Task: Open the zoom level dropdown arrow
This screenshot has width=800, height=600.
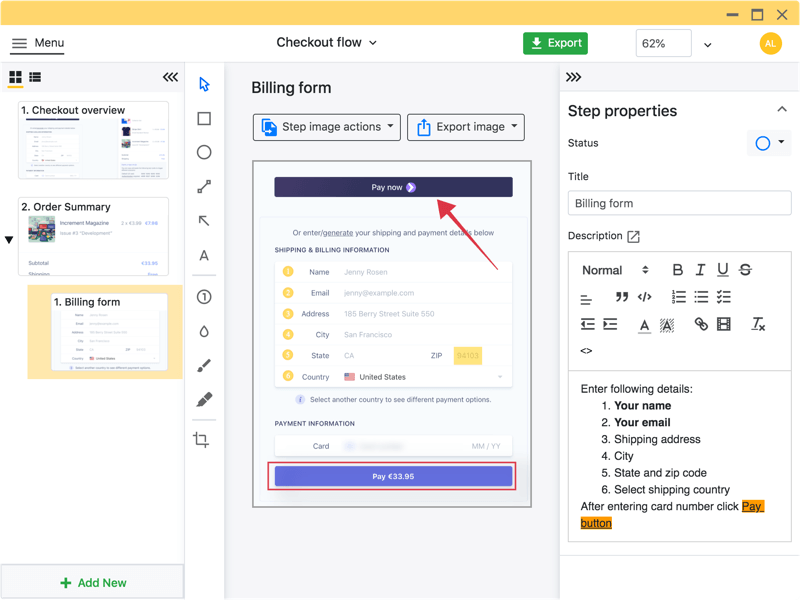Action: pos(708,45)
